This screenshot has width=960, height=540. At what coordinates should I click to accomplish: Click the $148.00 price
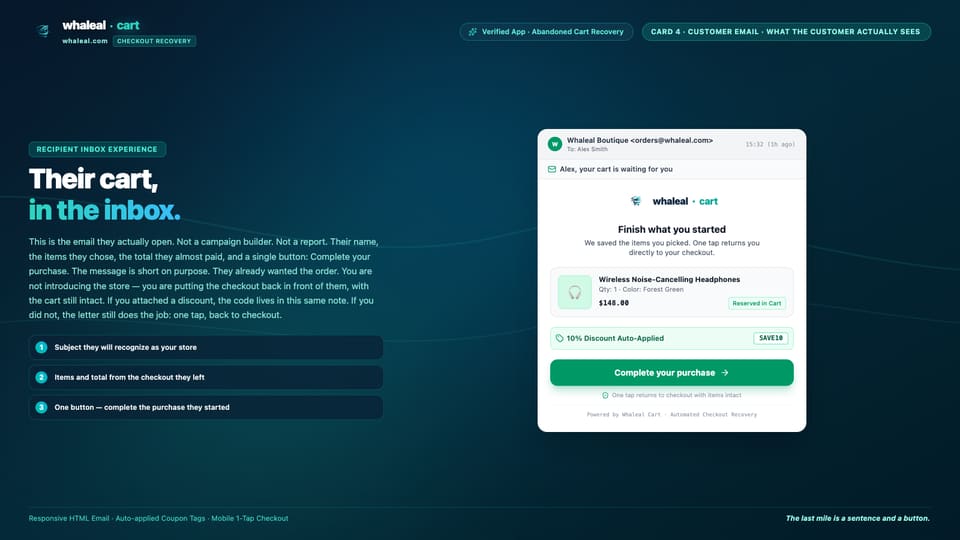(x=613, y=303)
